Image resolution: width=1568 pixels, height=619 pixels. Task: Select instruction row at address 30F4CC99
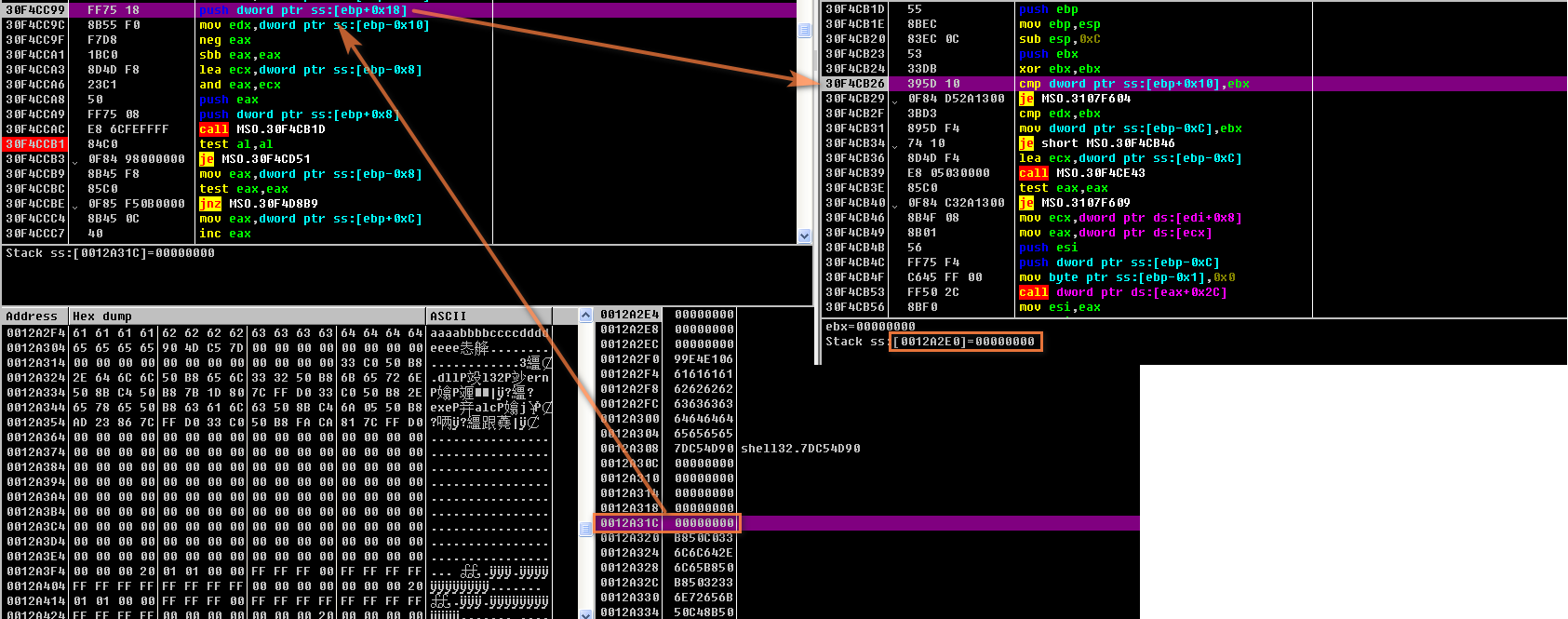399,10
